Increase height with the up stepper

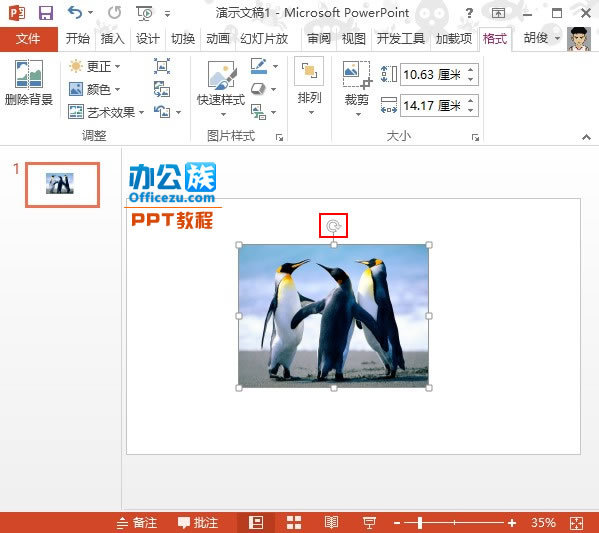coord(471,70)
